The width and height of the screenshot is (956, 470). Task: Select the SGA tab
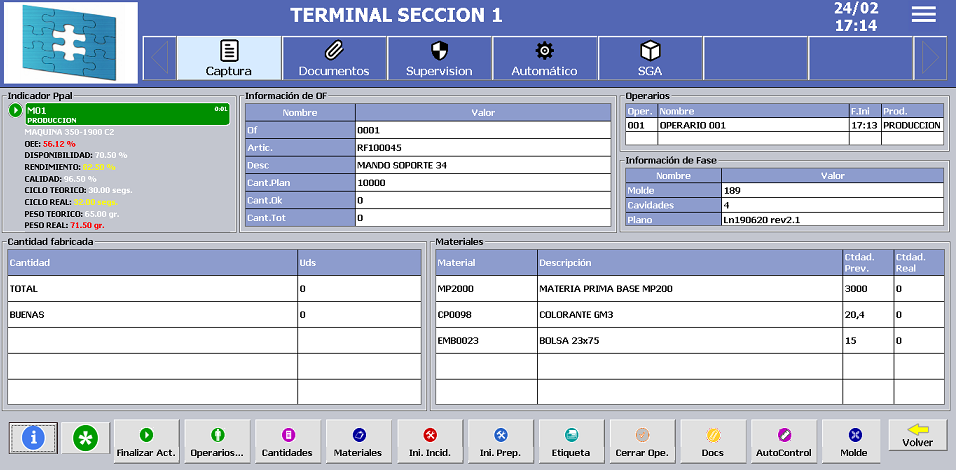click(650, 58)
